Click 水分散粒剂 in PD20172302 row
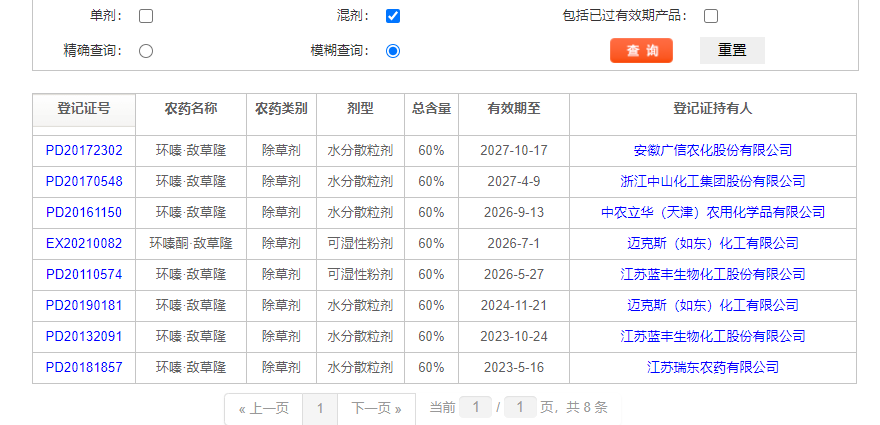The width and height of the screenshot is (880, 425). 360,150
